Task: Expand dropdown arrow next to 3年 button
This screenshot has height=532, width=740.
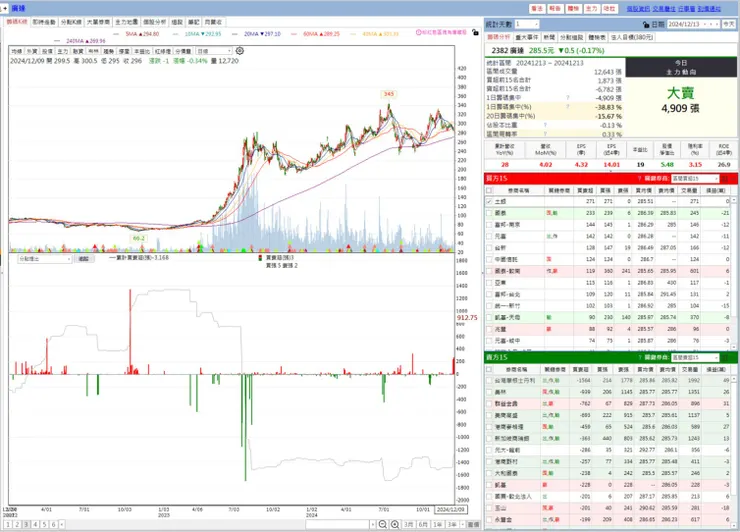Action: 462,524
